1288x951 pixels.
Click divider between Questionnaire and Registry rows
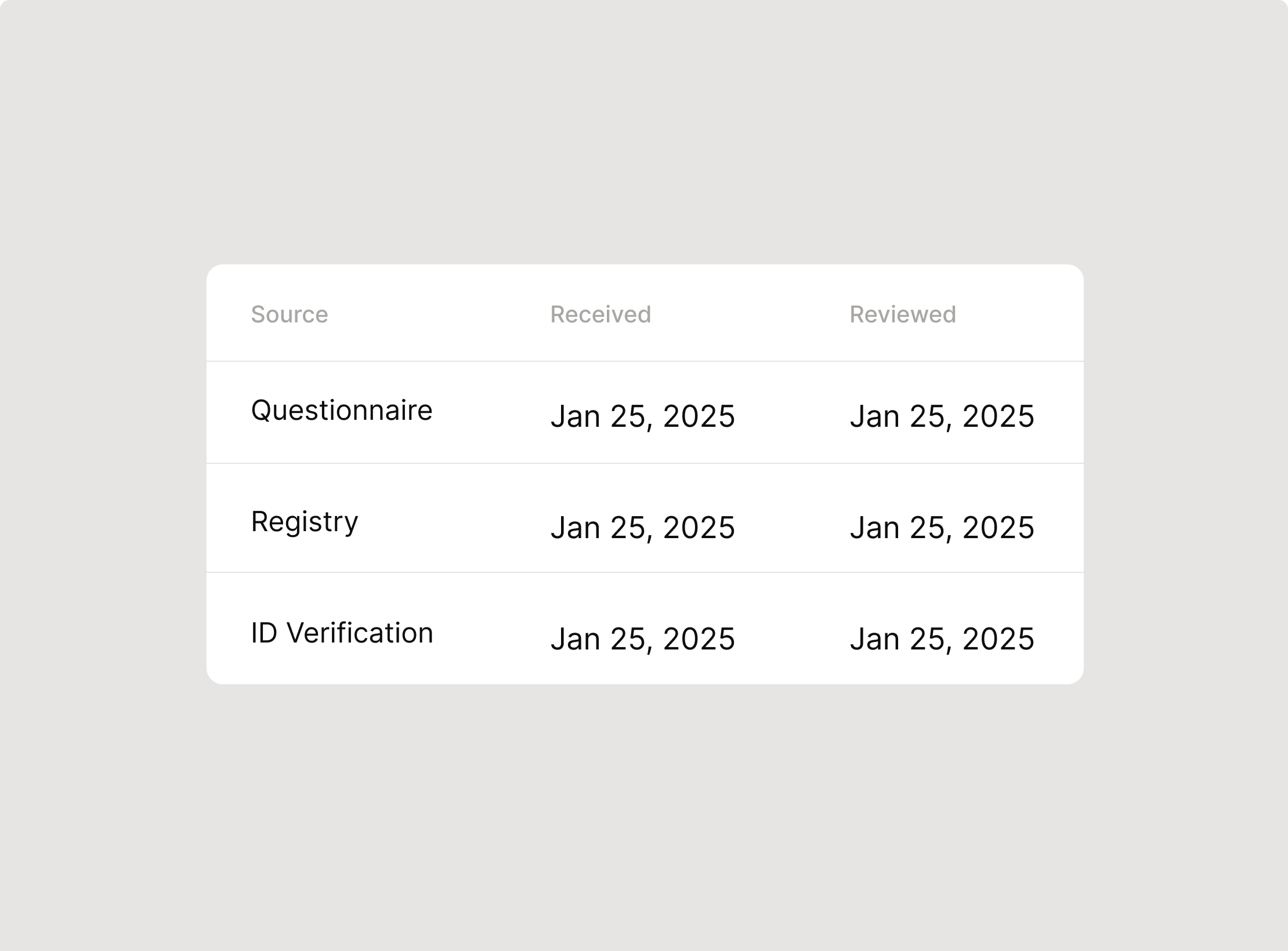645,463
